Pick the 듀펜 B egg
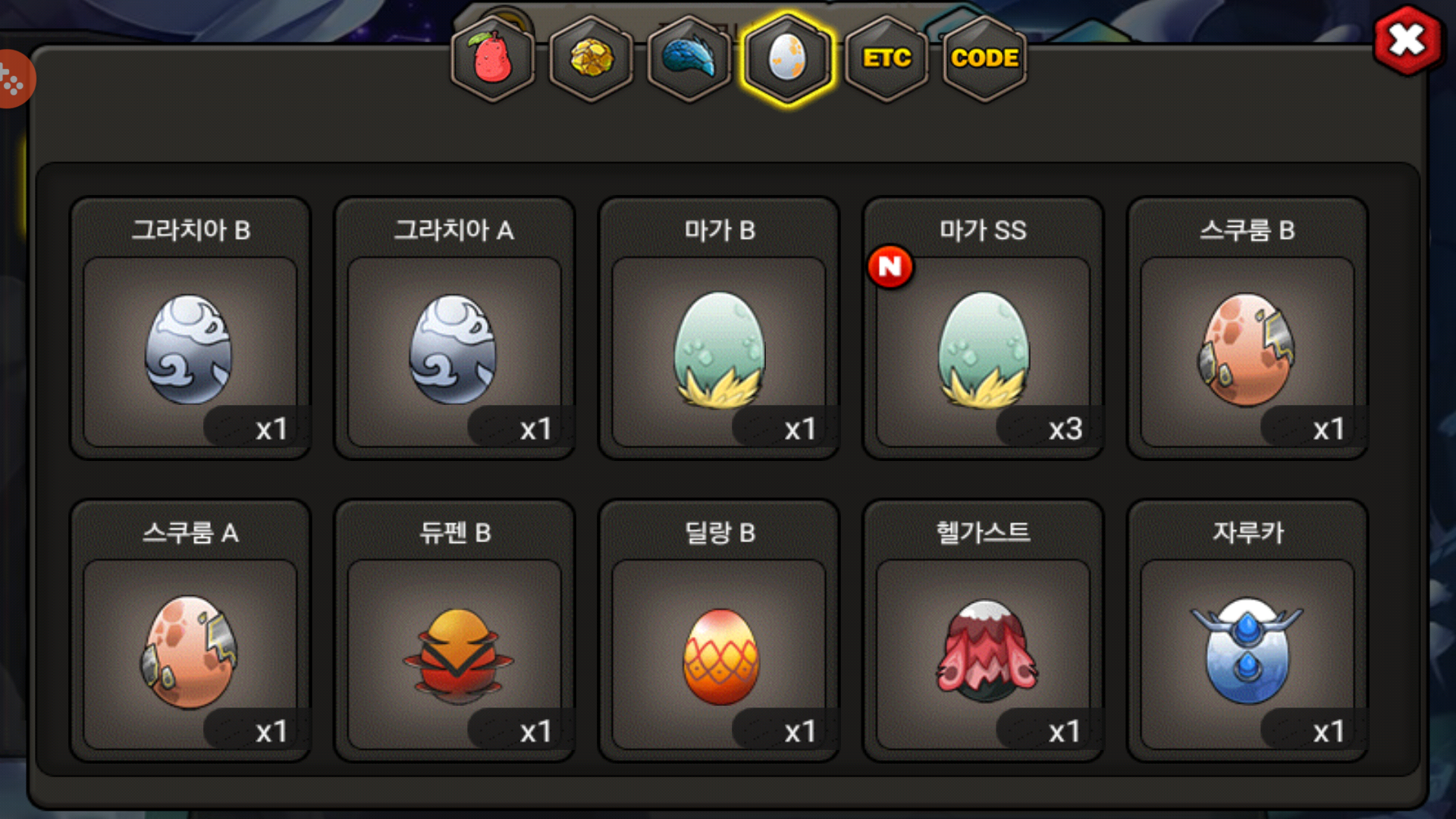Screen dimensions: 1456x819 (x=454, y=631)
